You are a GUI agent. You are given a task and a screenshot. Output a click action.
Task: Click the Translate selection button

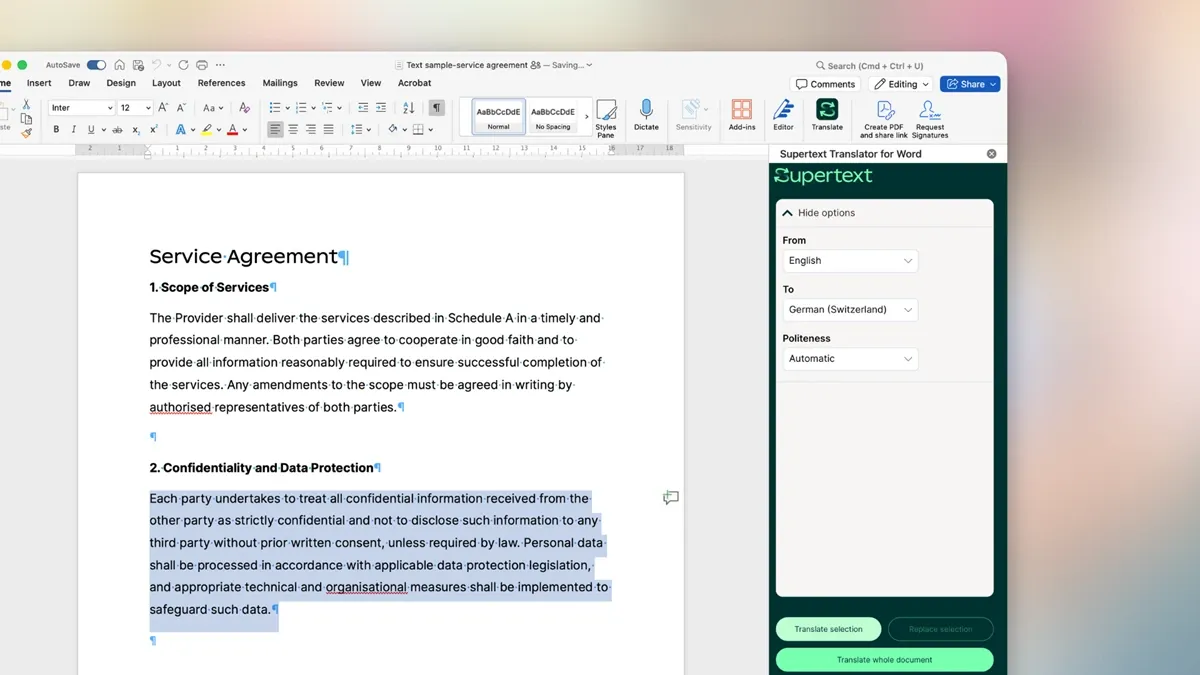tap(828, 629)
